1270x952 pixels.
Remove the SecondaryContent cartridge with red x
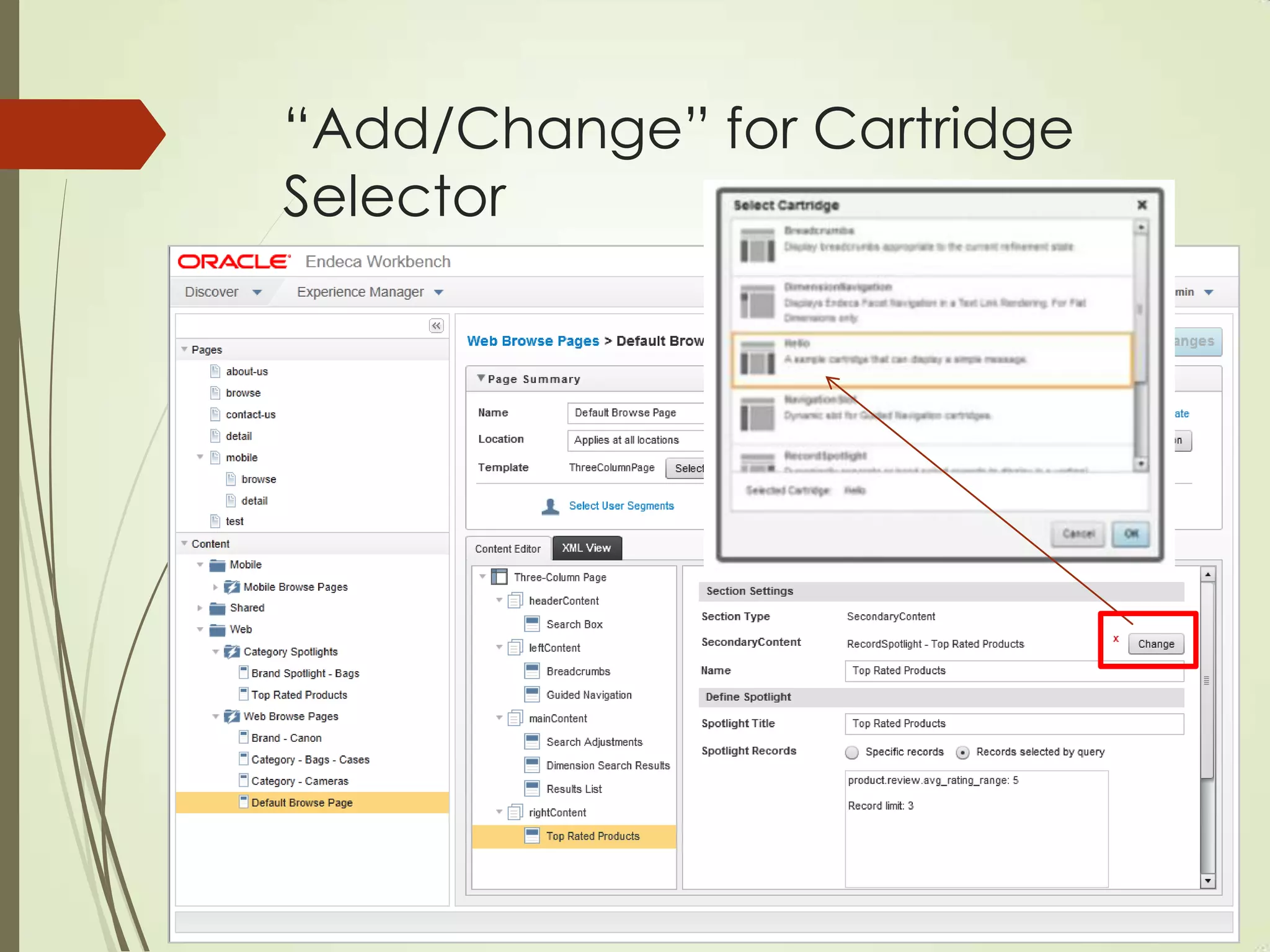[x=1116, y=639]
